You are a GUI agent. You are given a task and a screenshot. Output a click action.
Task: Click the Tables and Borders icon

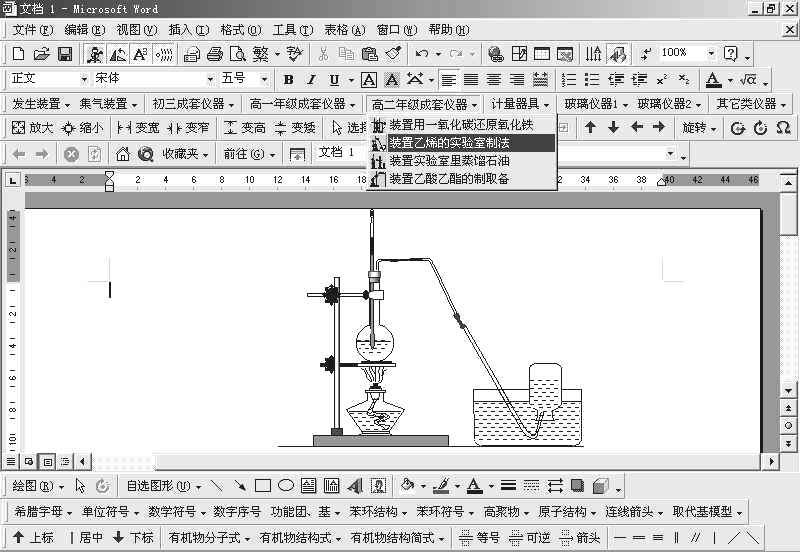[x=519, y=54]
